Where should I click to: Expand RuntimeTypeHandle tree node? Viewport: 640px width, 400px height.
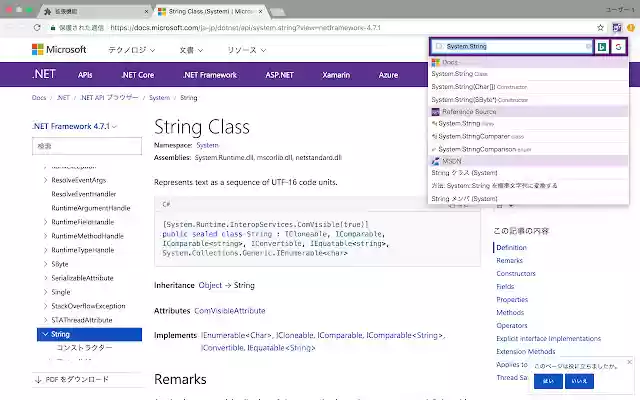45,250
